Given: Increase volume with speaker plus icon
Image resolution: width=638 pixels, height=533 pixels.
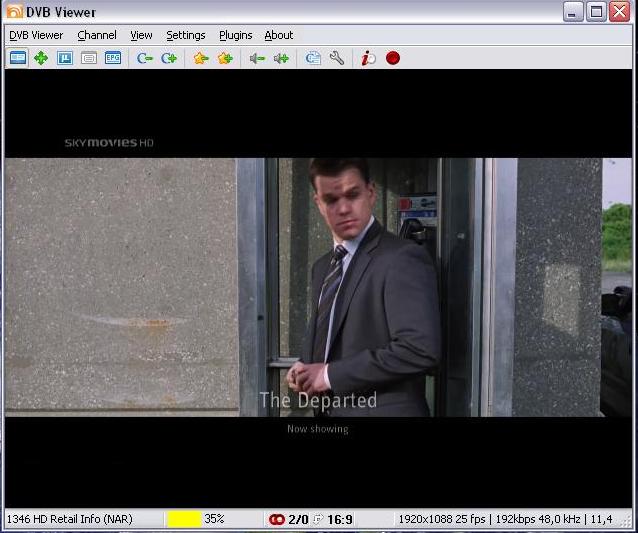Looking at the screenshot, I should [281, 59].
